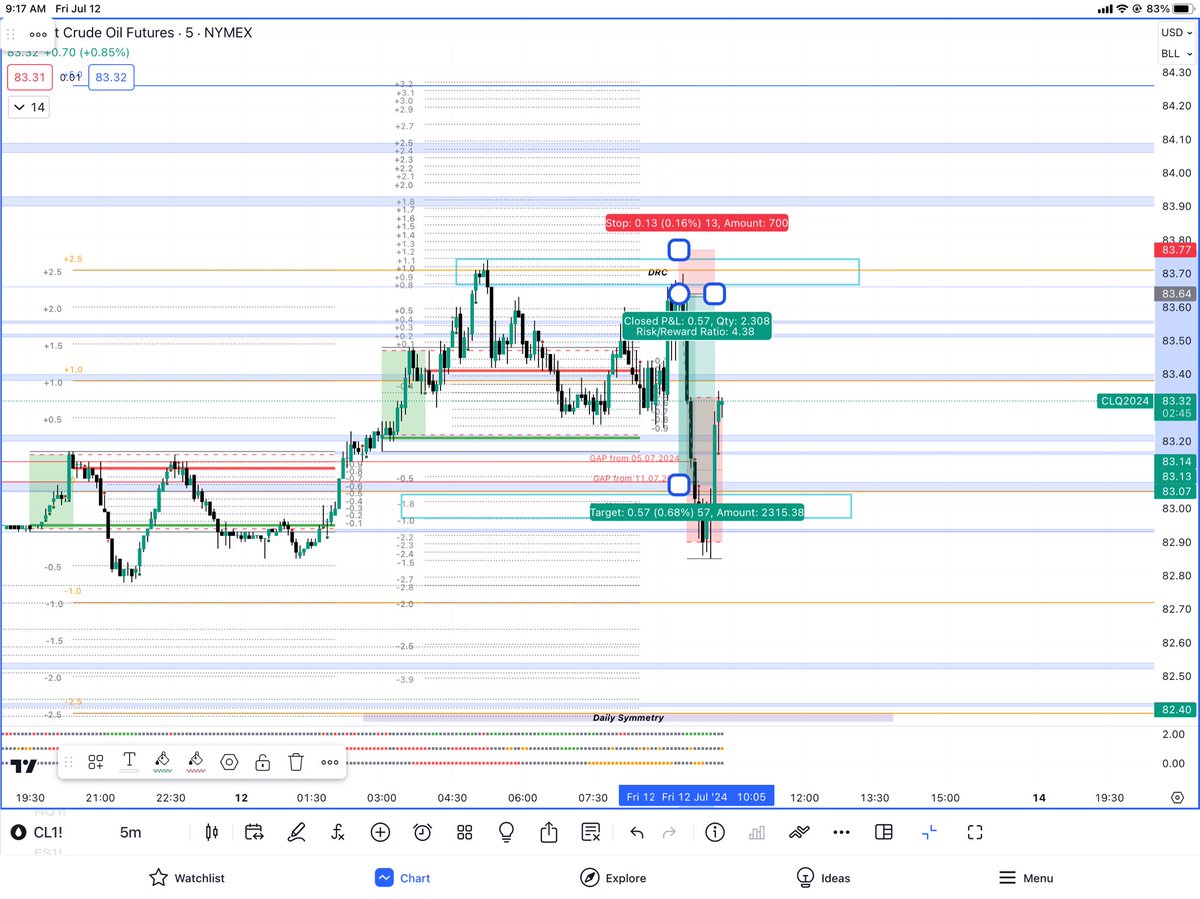Open the fx indicators menu
1200x899 pixels.
click(338, 832)
